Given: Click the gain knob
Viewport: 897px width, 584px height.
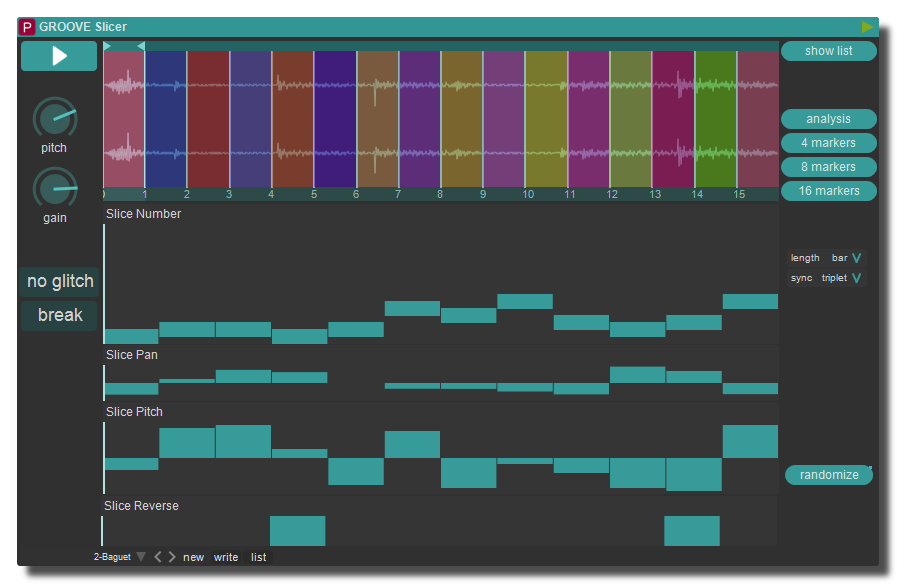Looking at the screenshot, I should click(x=55, y=188).
